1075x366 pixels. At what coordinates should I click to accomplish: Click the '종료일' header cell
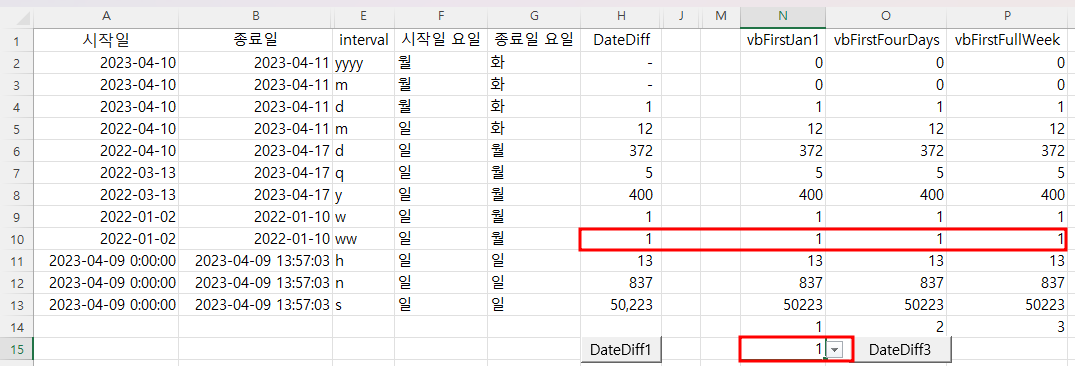pos(256,40)
